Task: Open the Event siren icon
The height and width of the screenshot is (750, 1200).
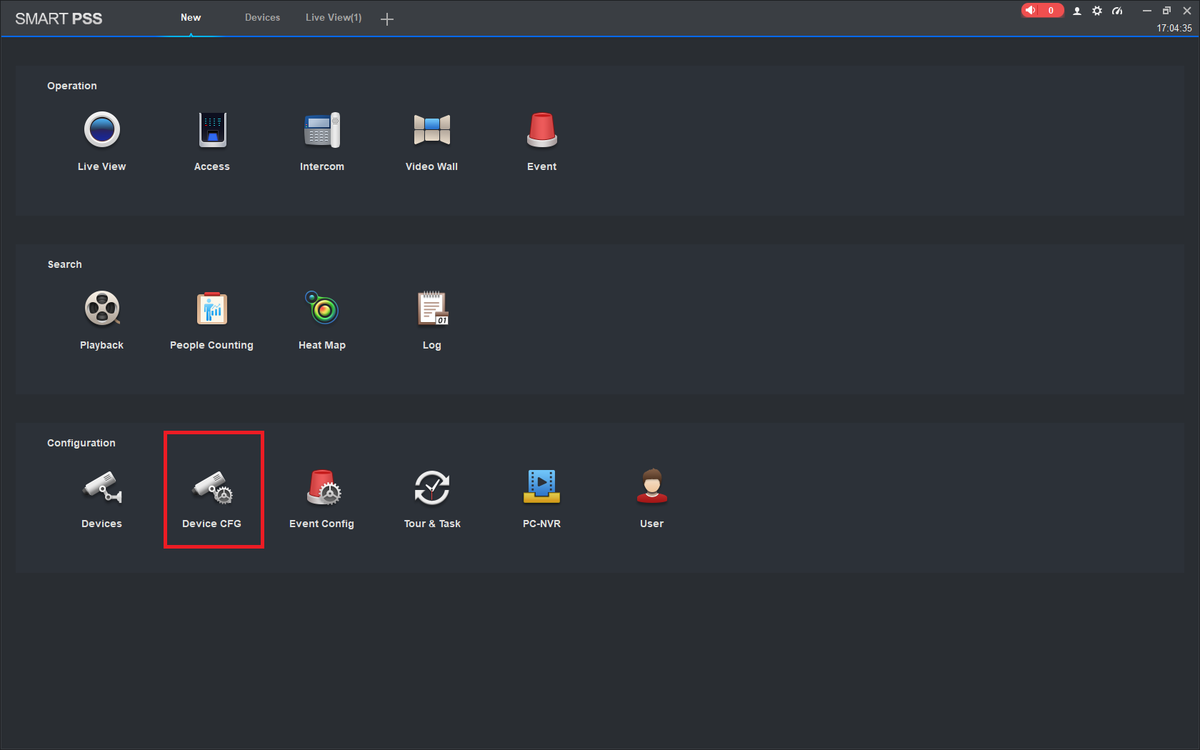Action: click(542, 131)
